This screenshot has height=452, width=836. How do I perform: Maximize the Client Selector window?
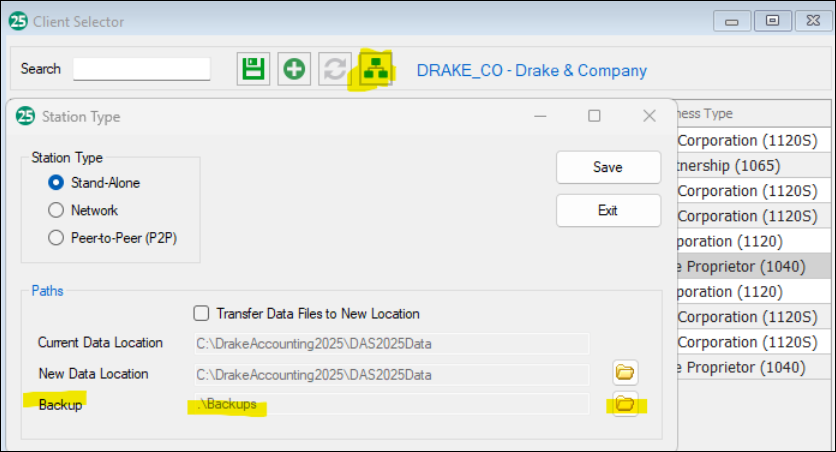[x=773, y=21]
